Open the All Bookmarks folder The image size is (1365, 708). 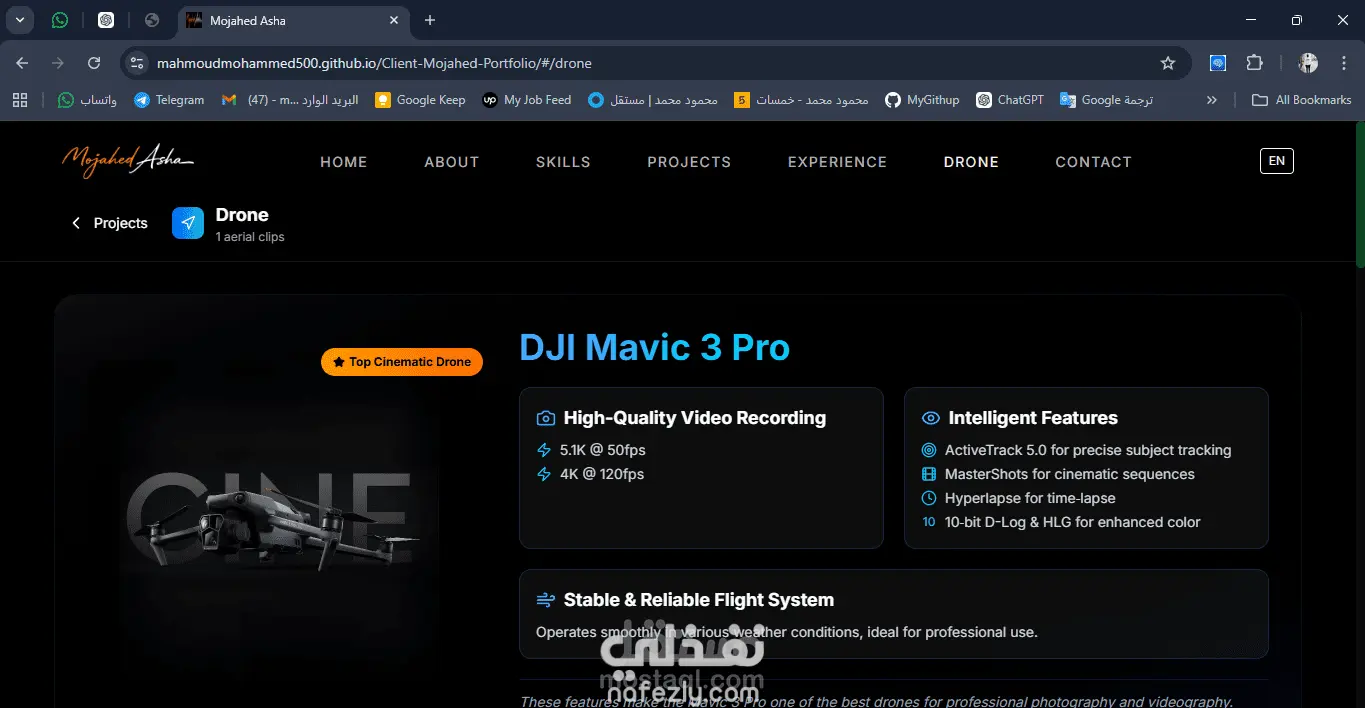[x=1302, y=100]
